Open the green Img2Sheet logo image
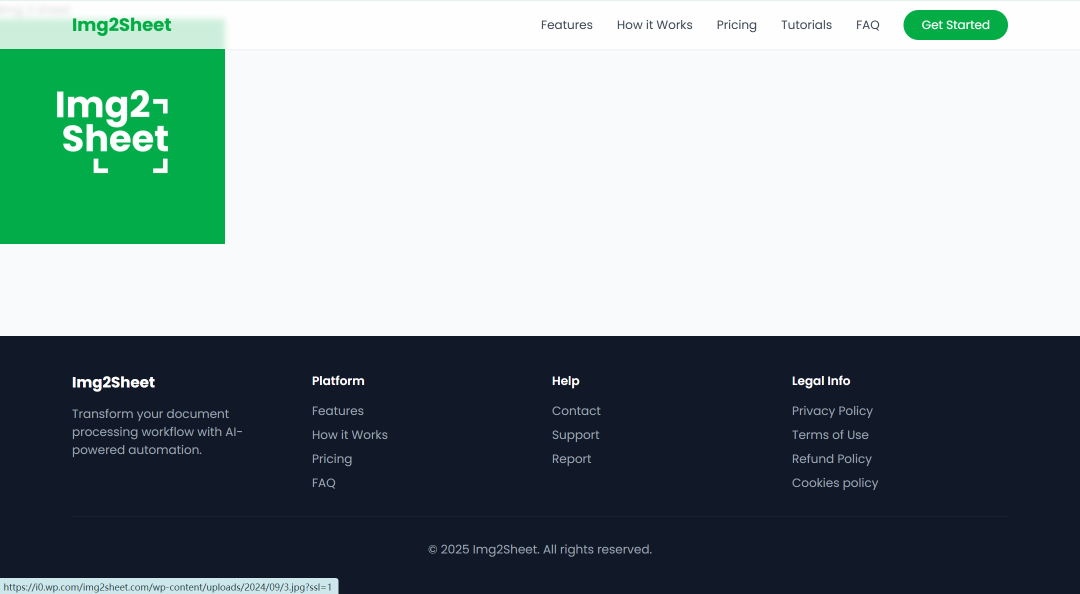Image resolution: width=1080 pixels, height=594 pixels. (x=112, y=146)
